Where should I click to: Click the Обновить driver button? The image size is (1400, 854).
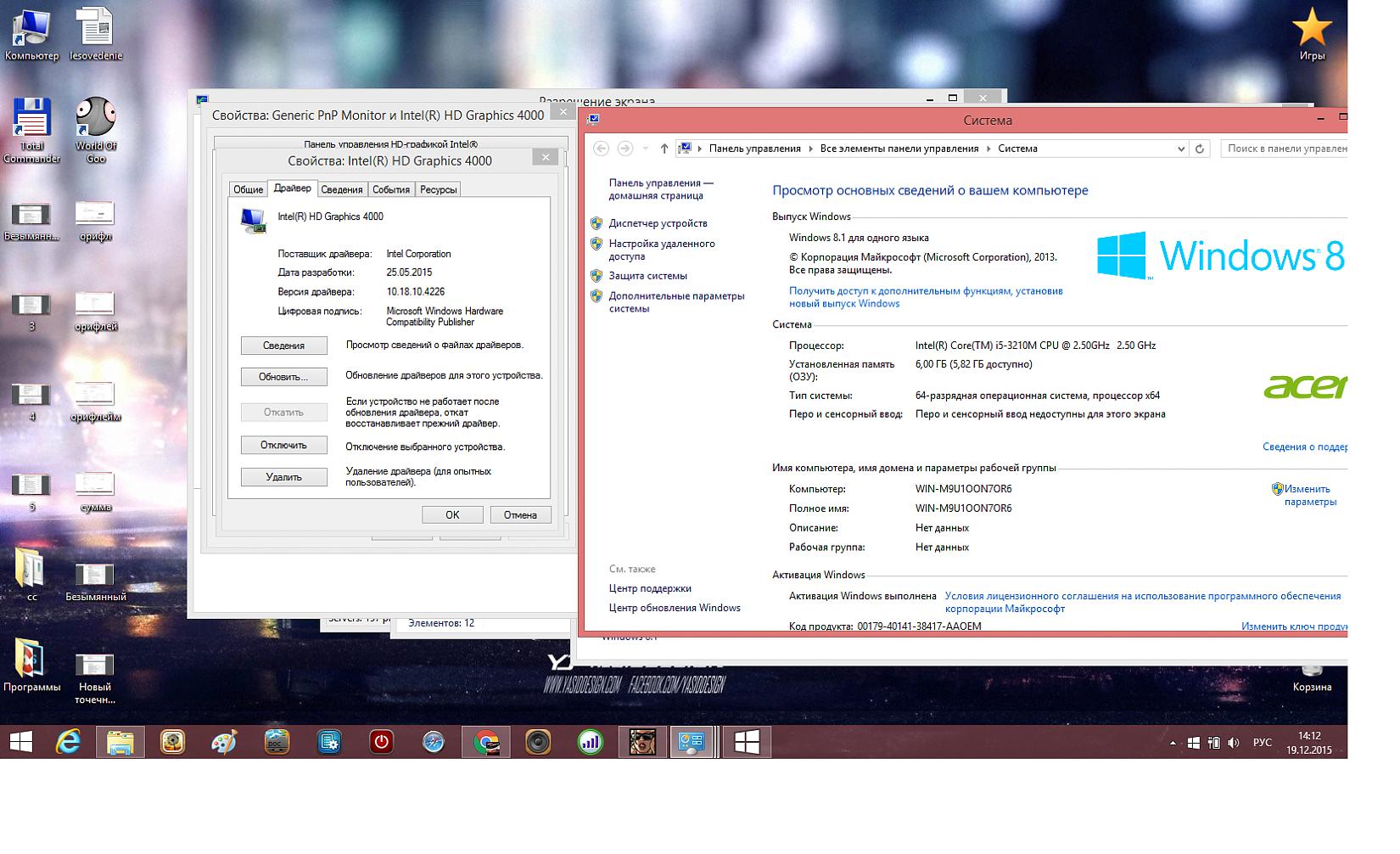tap(283, 377)
